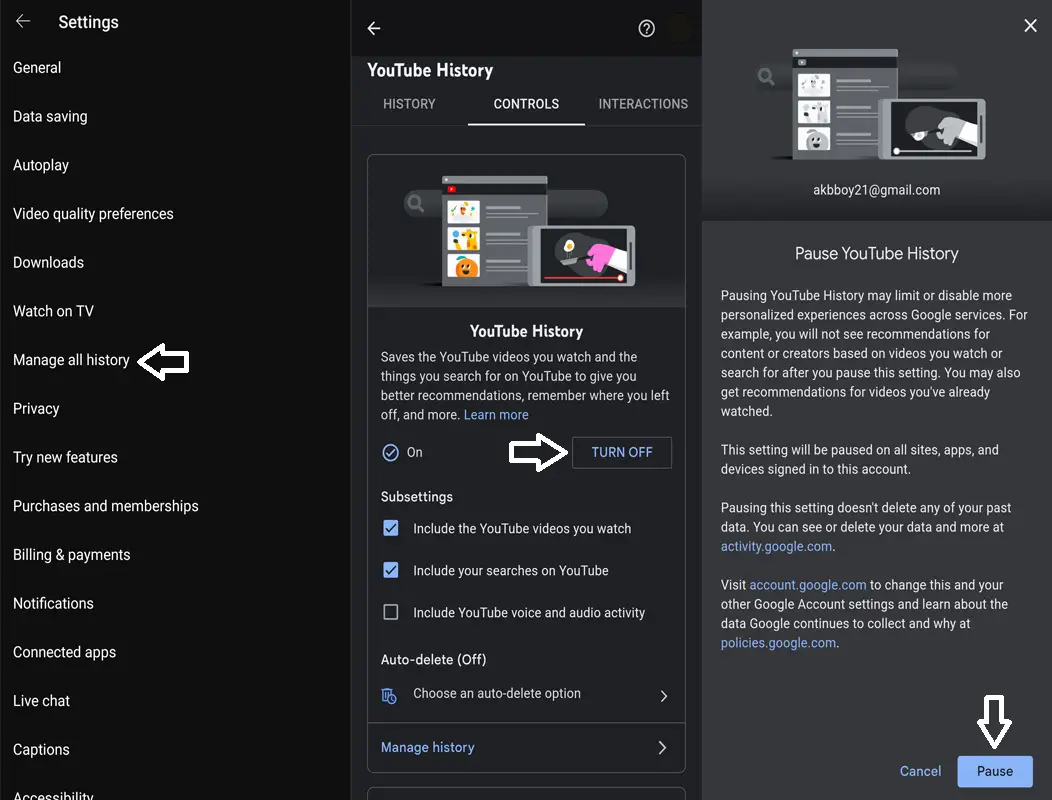Toggle Include the YouTube videos you watch
1052x800 pixels.
390,528
